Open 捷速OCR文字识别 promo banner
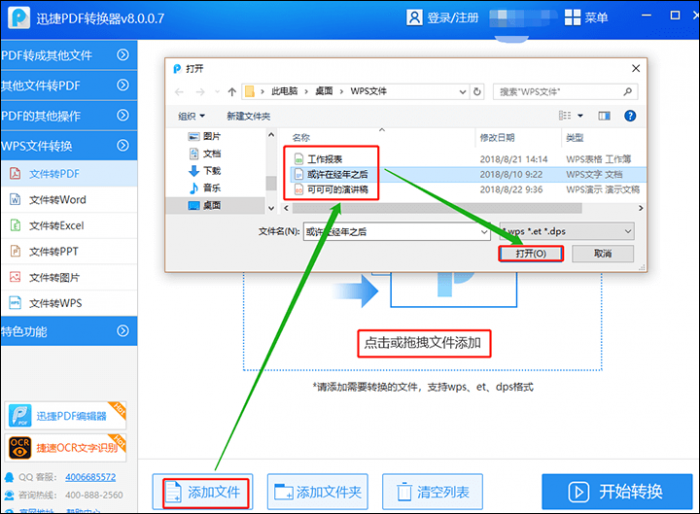 tap(66, 447)
